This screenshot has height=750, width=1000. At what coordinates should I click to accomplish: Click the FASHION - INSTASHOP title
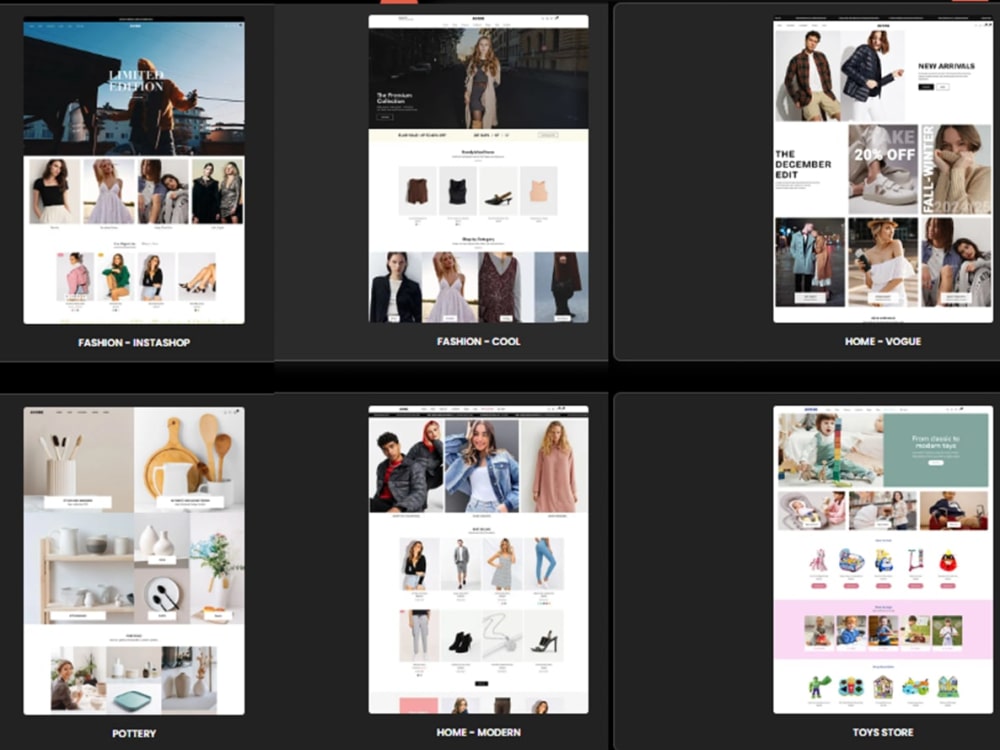pos(134,342)
